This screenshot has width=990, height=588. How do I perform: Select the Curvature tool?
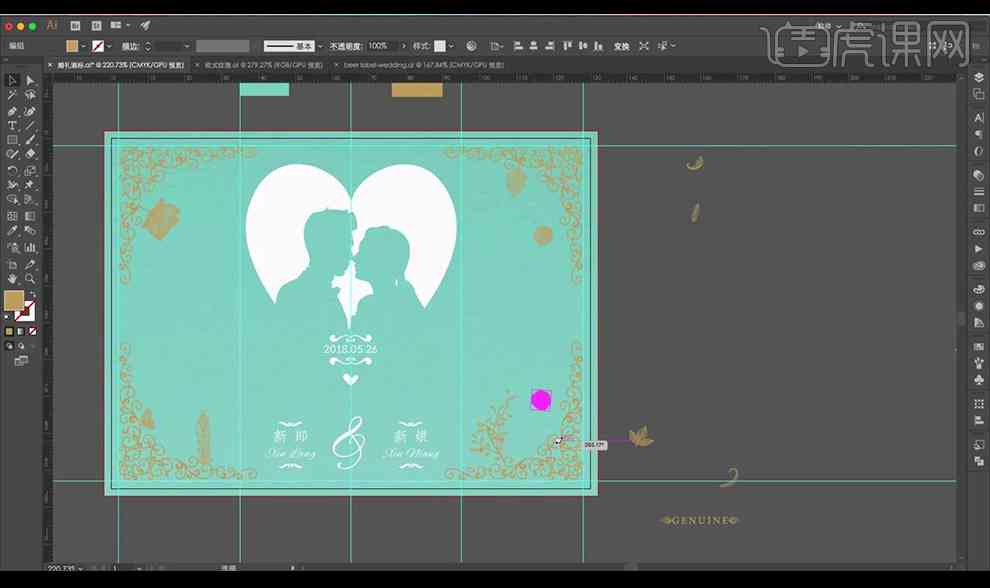click(x=30, y=111)
